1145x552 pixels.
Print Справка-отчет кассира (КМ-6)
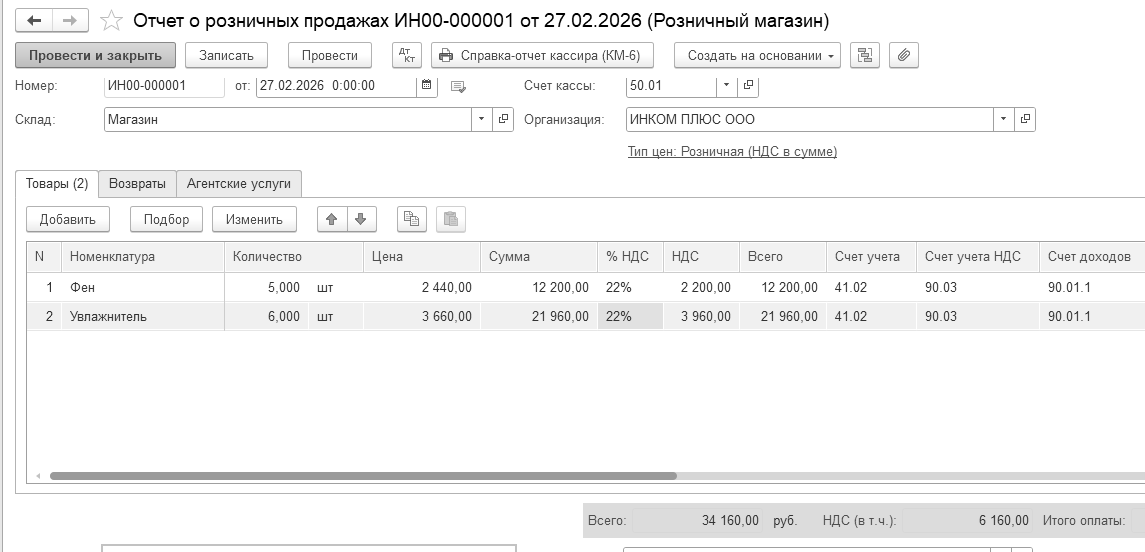(x=542, y=55)
